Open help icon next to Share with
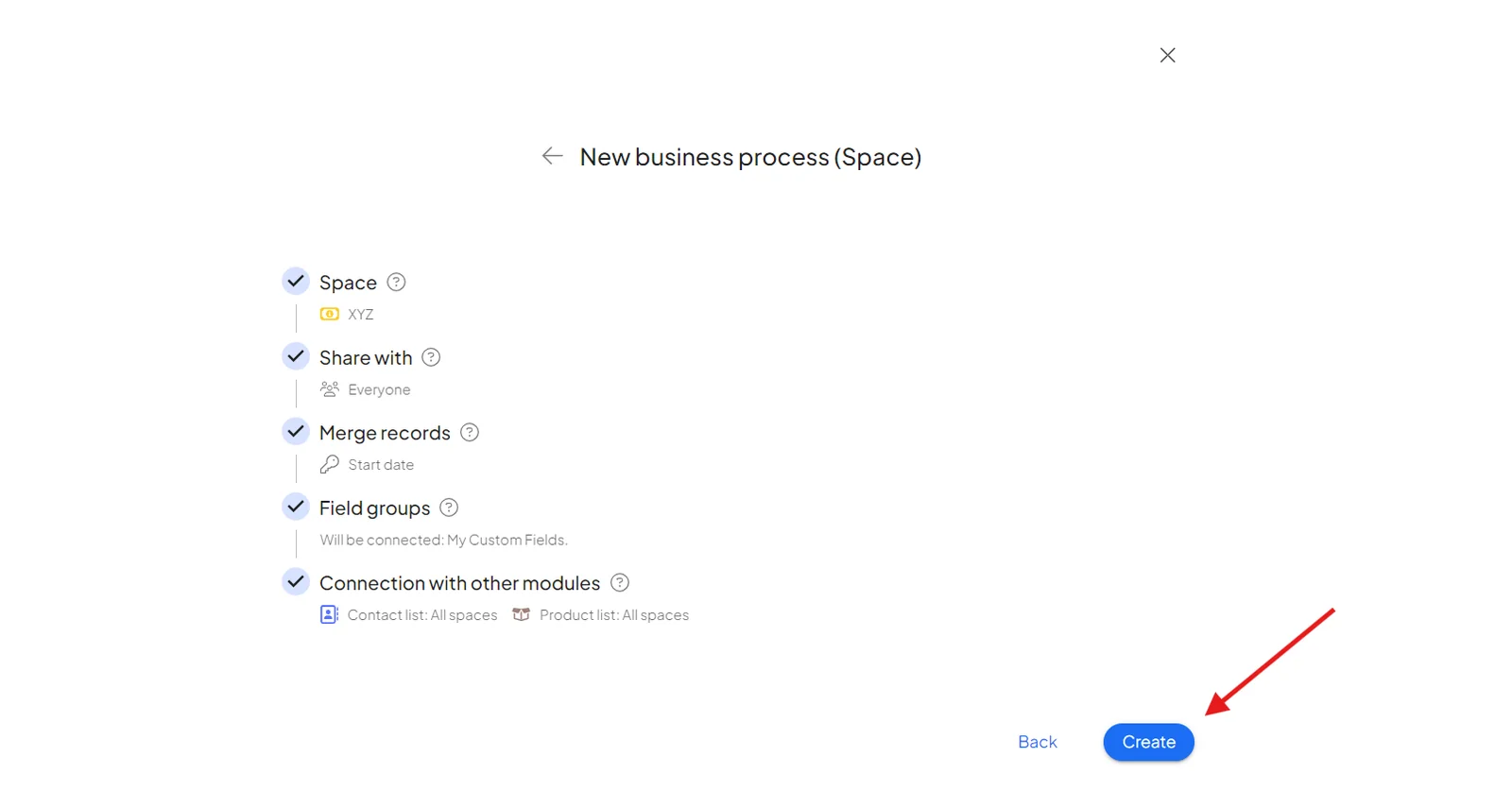The width and height of the screenshot is (1512, 809). pyautogui.click(x=431, y=357)
